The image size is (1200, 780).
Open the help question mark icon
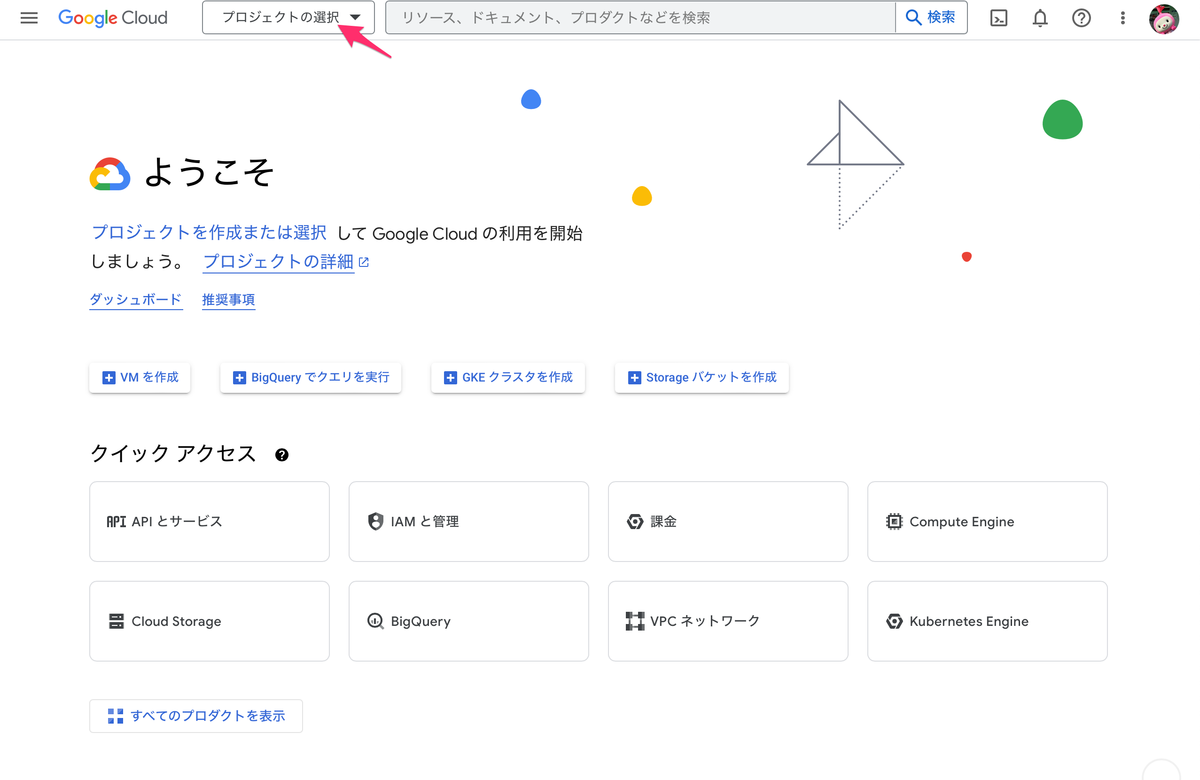click(x=1081, y=18)
